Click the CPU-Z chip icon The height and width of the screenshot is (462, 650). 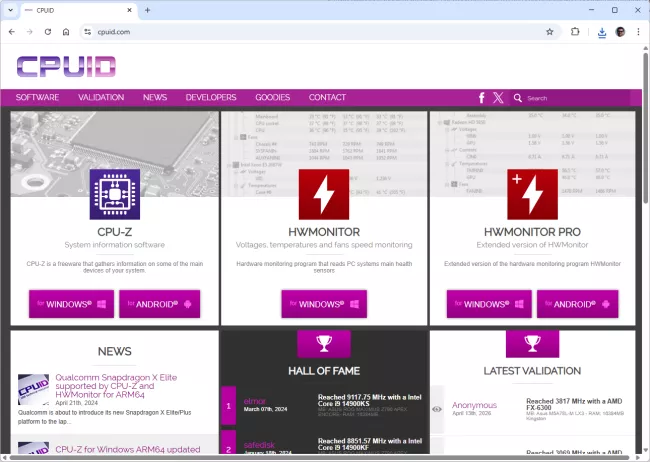[114, 194]
